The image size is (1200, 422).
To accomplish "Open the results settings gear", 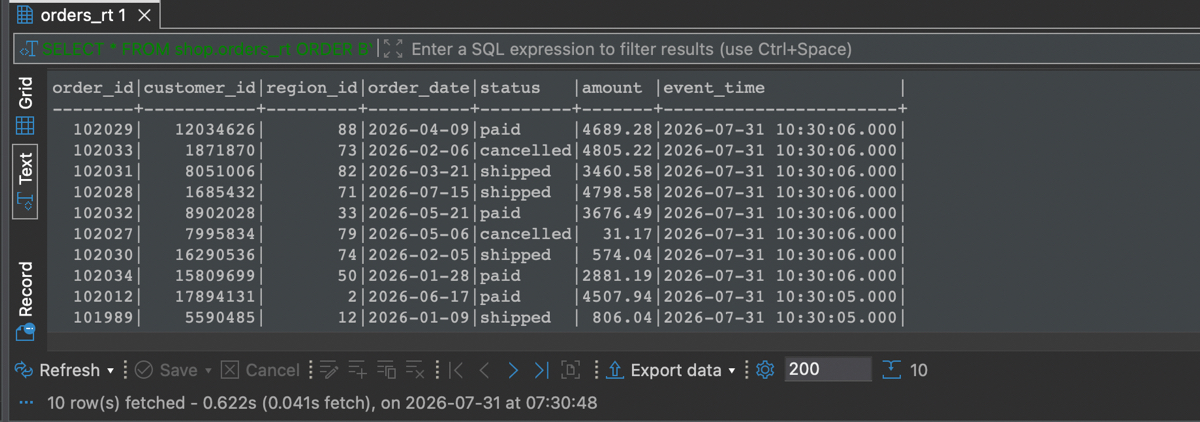I will 766,370.
